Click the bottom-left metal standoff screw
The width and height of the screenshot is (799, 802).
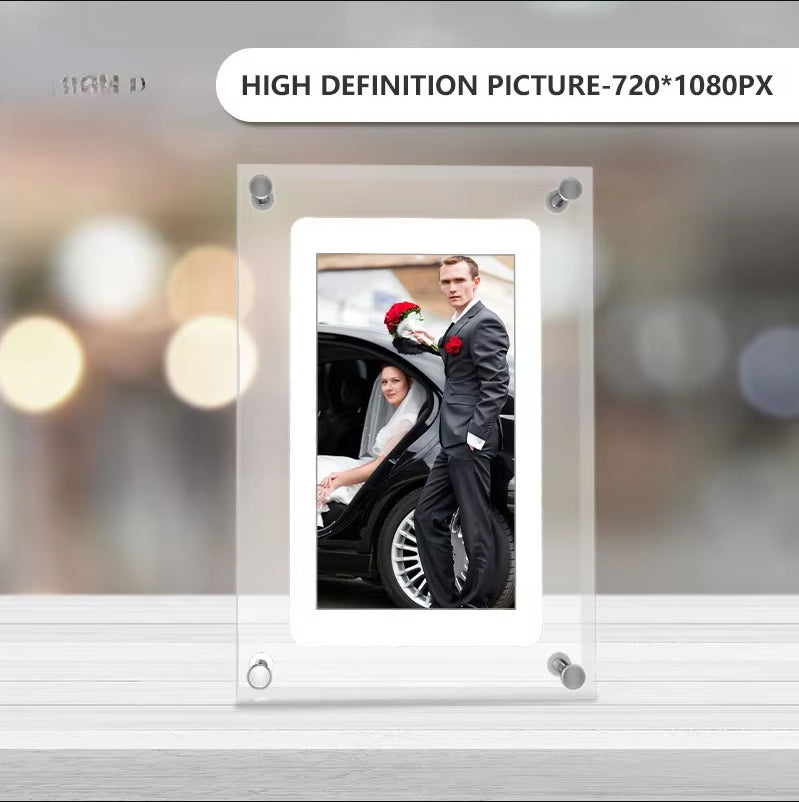(x=260, y=671)
